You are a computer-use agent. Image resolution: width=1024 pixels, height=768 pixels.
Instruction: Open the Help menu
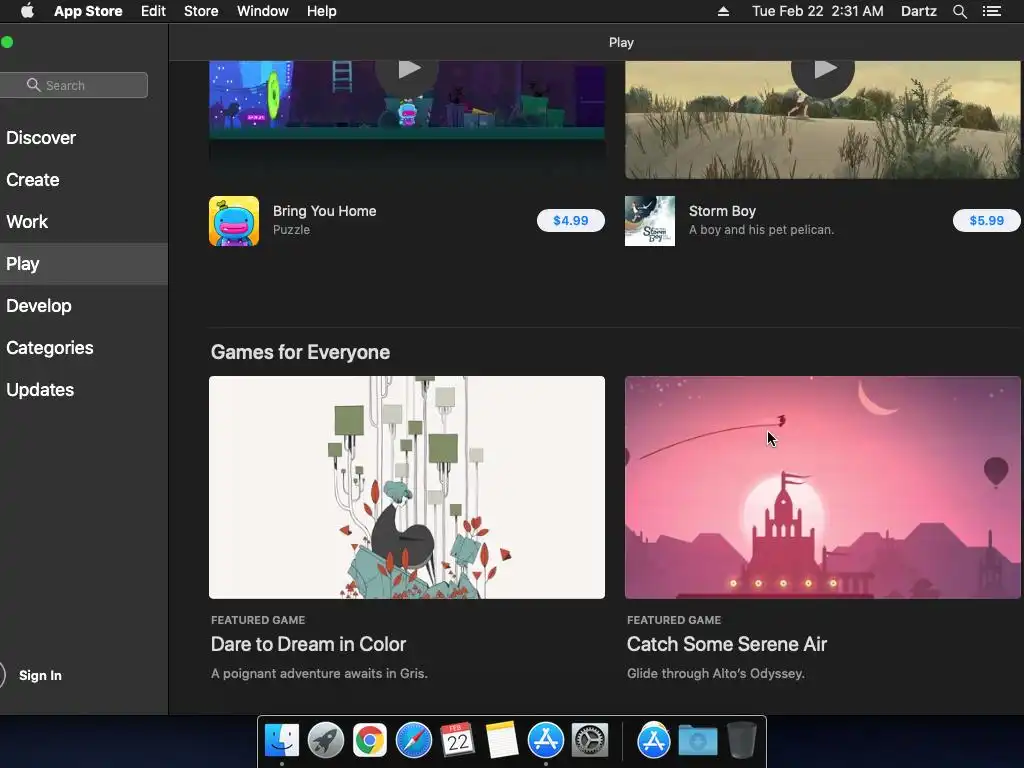point(322,11)
